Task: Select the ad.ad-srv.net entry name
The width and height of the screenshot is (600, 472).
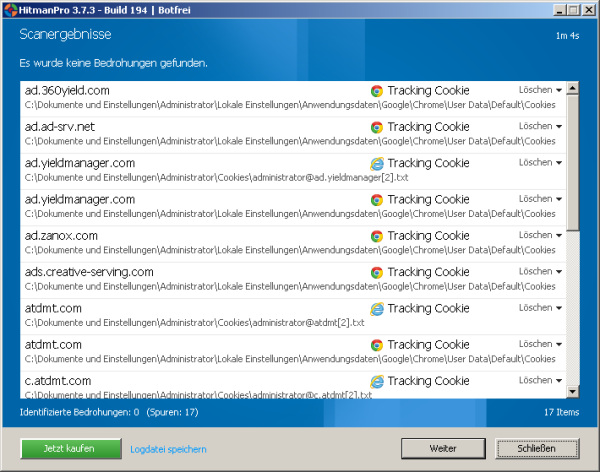Action: click(60, 127)
